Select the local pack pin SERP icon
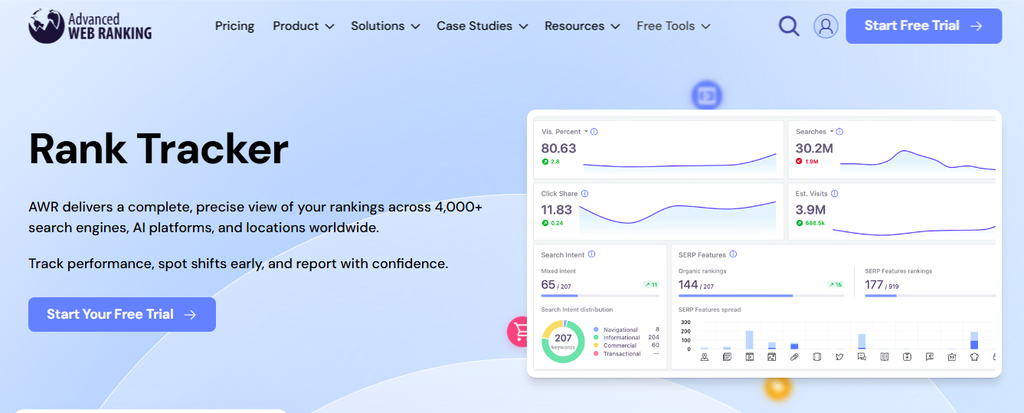The height and width of the screenshot is (413, 1024). point(705,357)
